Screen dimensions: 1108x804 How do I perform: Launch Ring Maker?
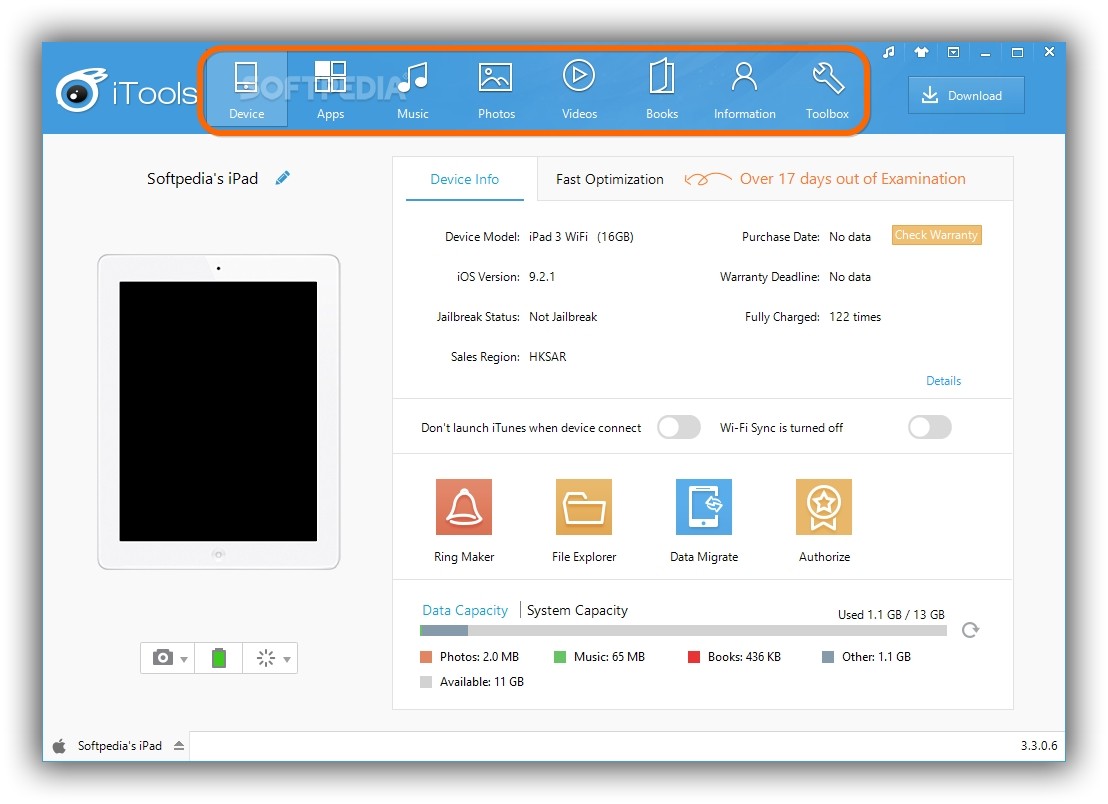(464, 521)
